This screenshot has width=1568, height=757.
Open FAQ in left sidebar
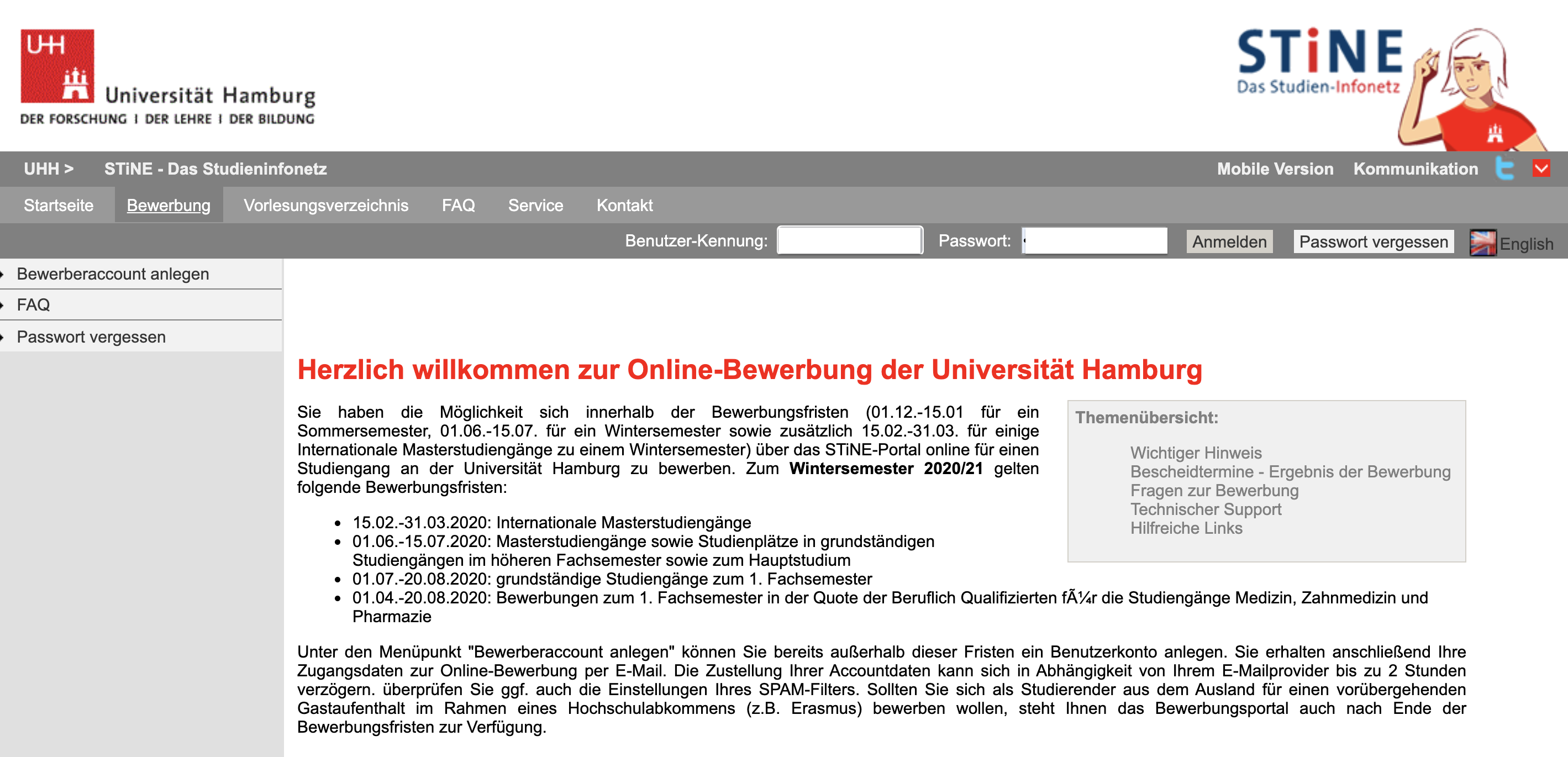[x=34, y=305]
